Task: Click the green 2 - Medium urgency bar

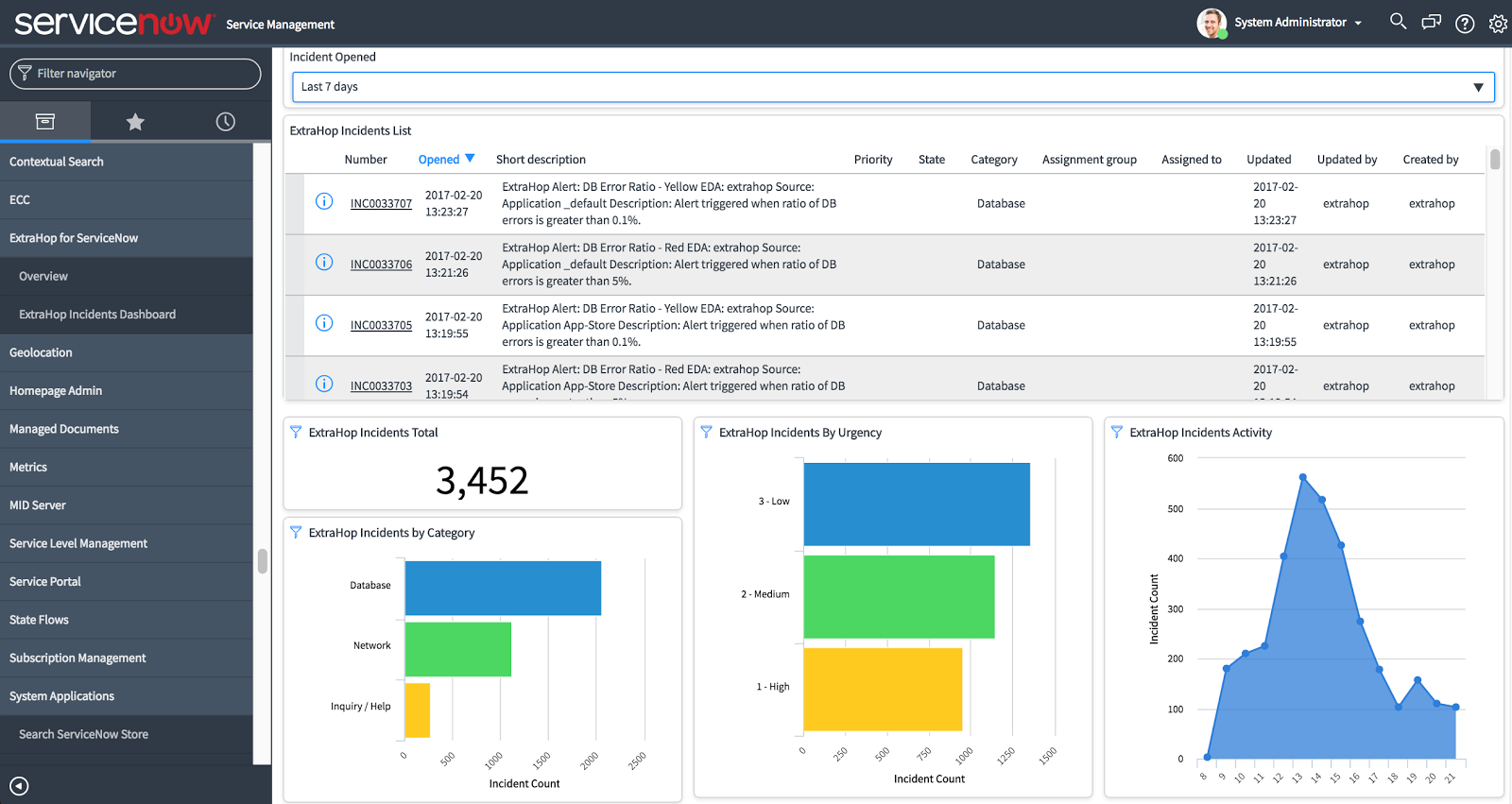Action: tap(900, 596)
